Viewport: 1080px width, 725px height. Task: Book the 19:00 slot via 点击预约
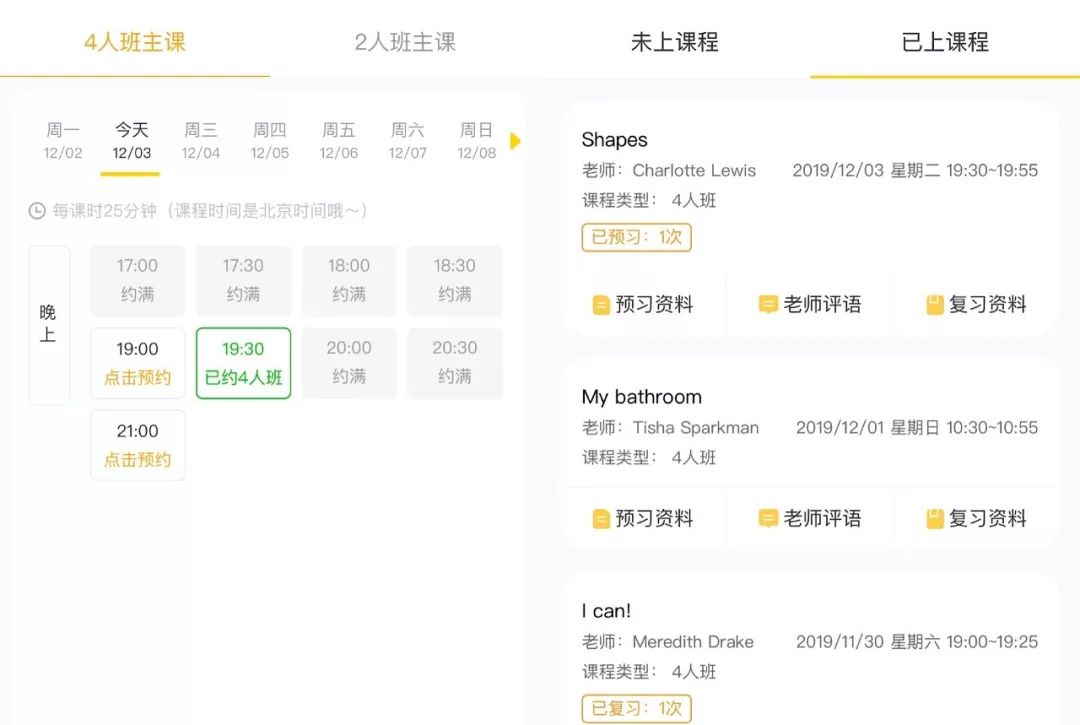click(x=137, y=362)
